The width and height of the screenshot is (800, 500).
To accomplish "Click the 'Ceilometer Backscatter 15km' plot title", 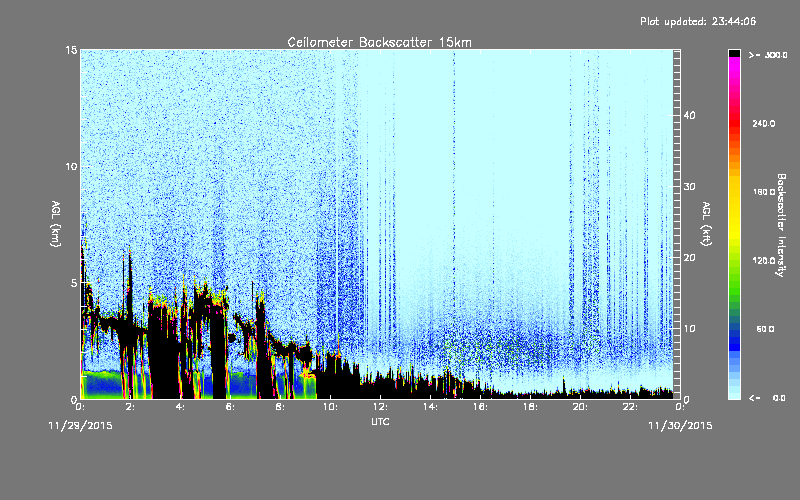I will [x=379, y=42].
